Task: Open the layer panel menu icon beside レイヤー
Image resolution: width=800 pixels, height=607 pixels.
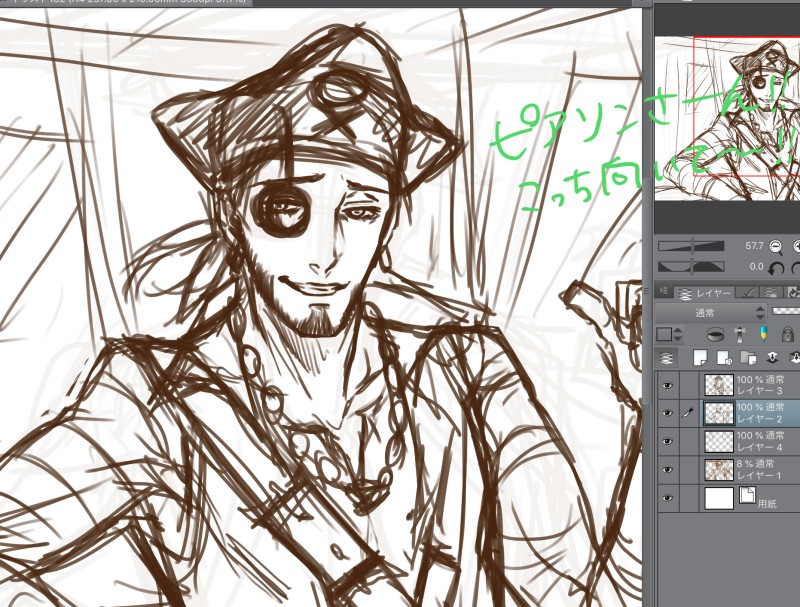Action: pyautogui.click(x=663, y=291)
